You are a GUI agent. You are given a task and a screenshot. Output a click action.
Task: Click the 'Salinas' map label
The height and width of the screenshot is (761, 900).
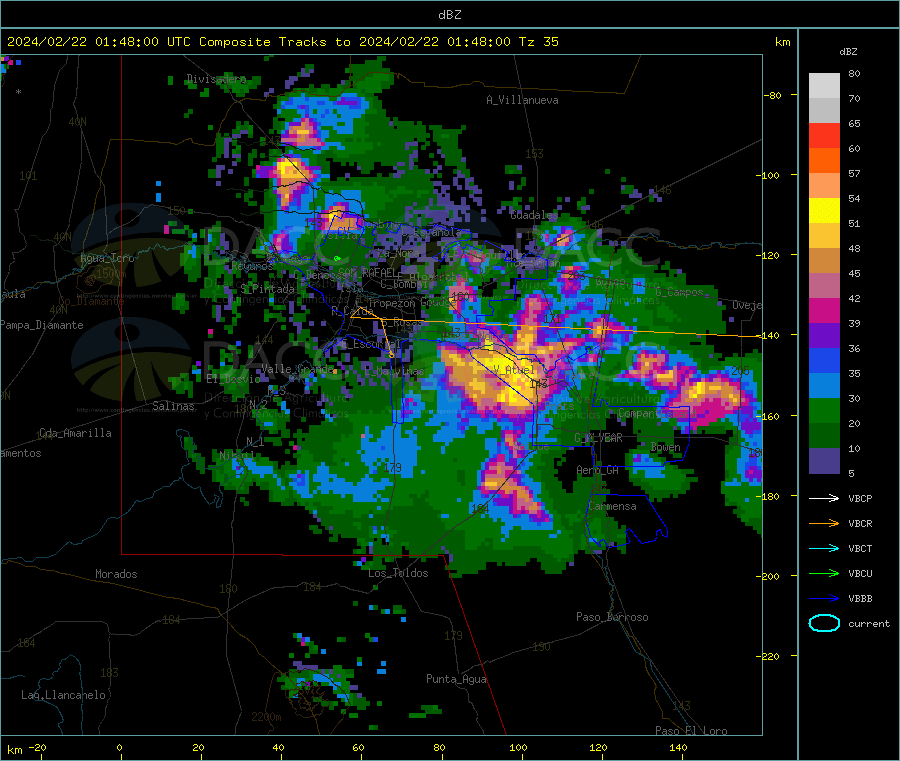173,406
